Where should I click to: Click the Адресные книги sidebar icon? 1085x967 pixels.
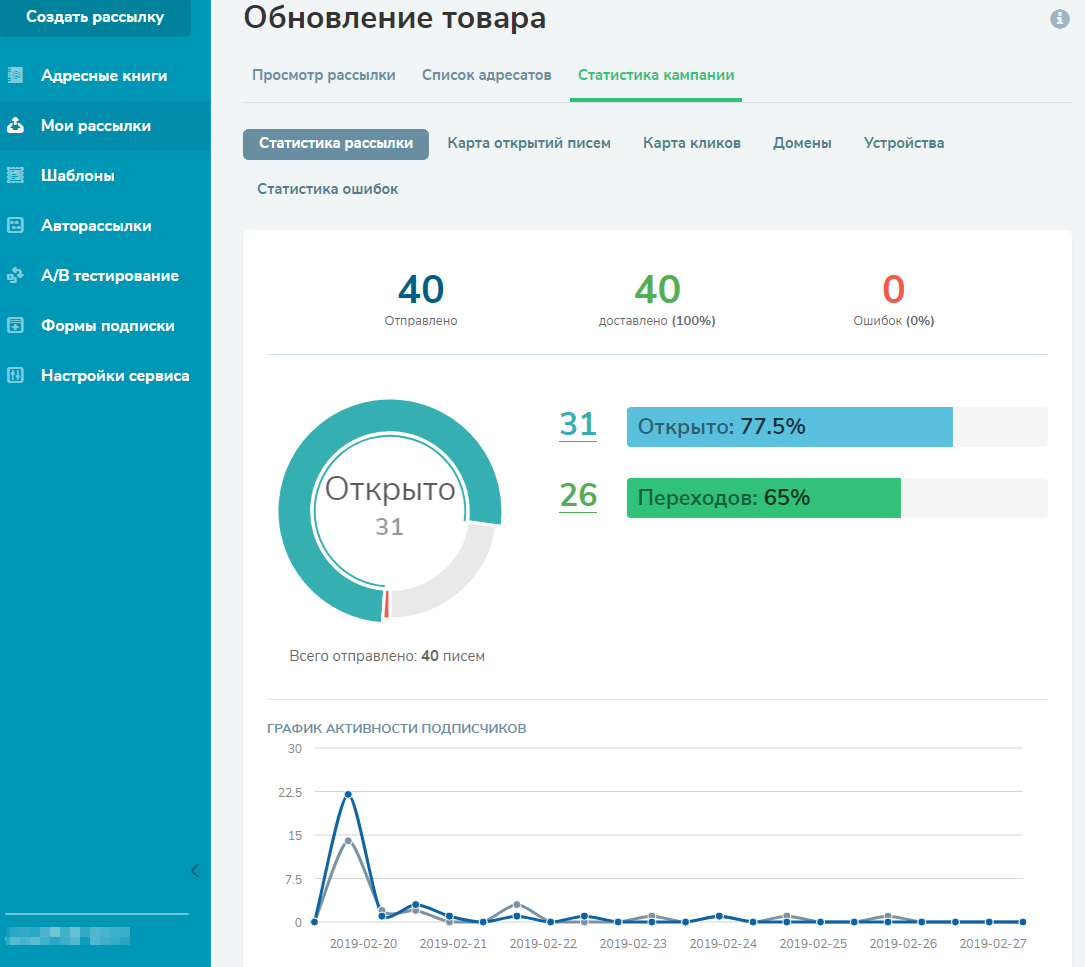(15, 75)
